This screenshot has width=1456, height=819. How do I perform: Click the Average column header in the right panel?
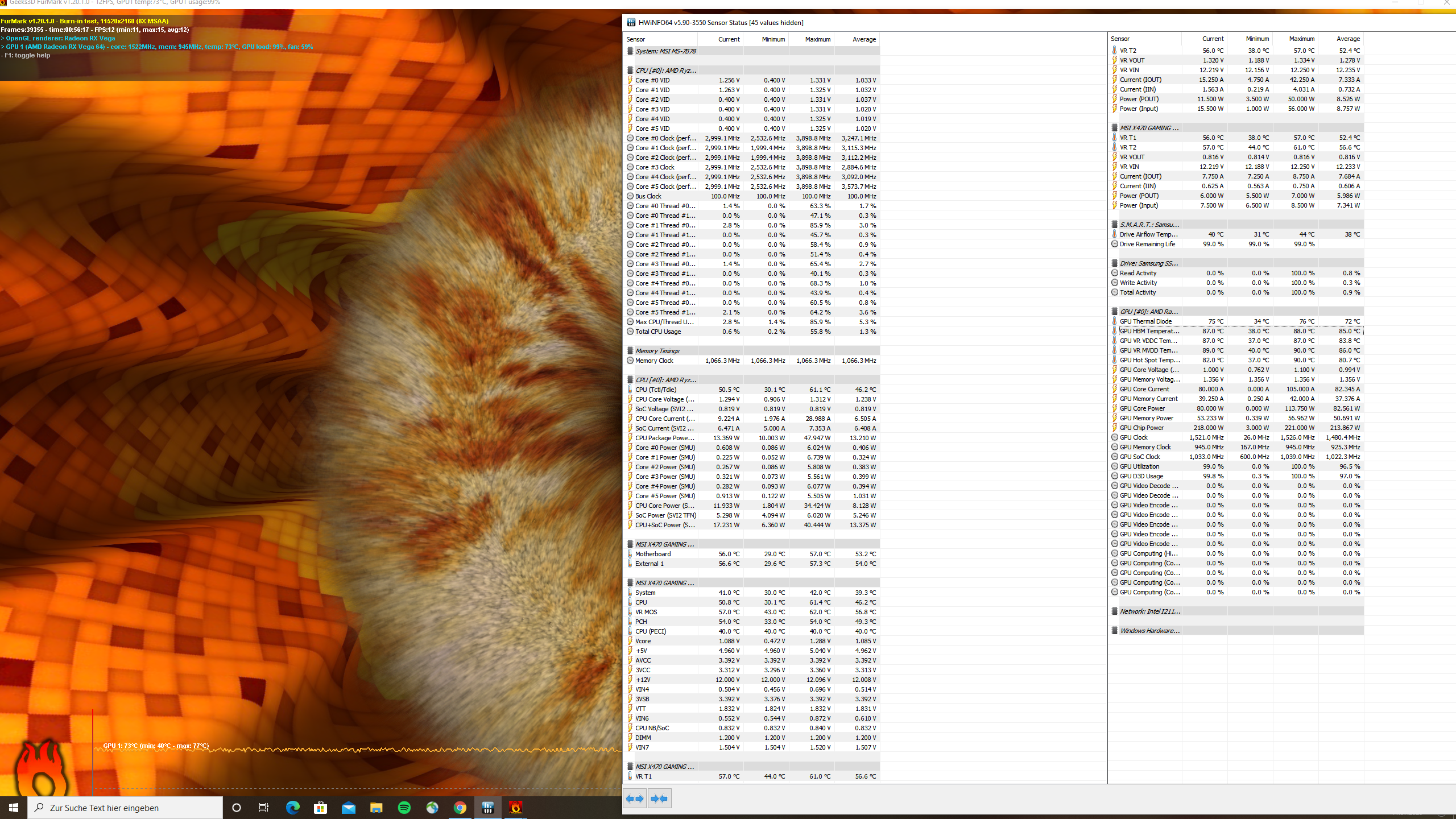click(1347, 39)
